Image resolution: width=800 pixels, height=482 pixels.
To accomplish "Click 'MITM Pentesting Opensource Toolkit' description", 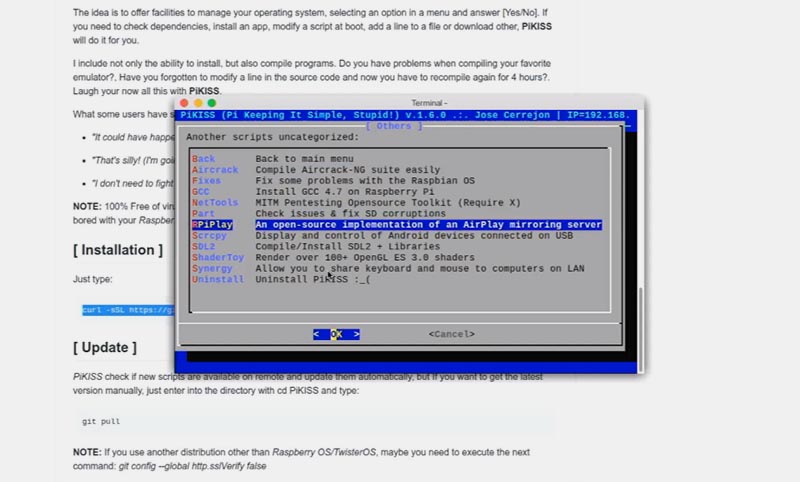I will [x=388, y=202].
